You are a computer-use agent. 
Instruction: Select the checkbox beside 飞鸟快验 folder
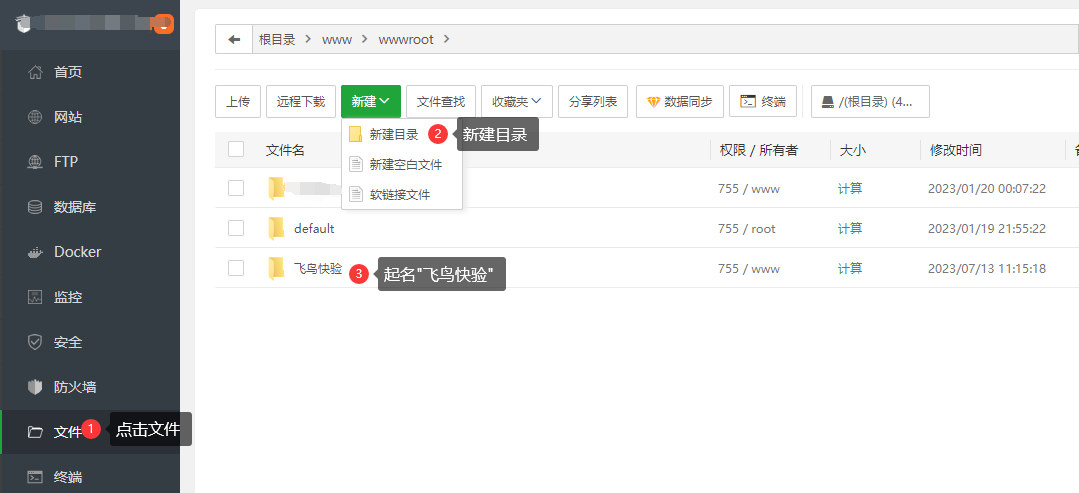pos(236,268)
